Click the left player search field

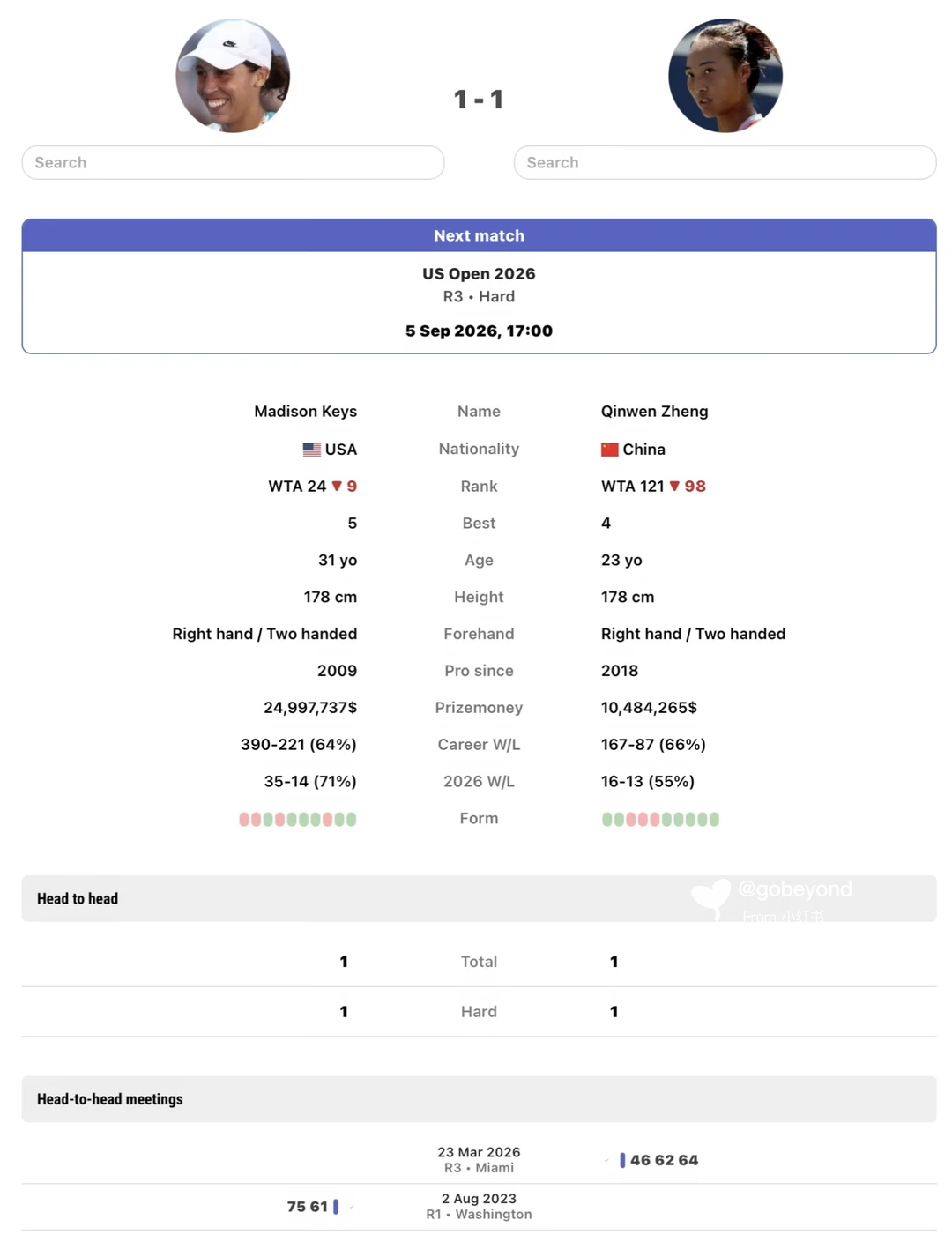(x=233, y=162)
